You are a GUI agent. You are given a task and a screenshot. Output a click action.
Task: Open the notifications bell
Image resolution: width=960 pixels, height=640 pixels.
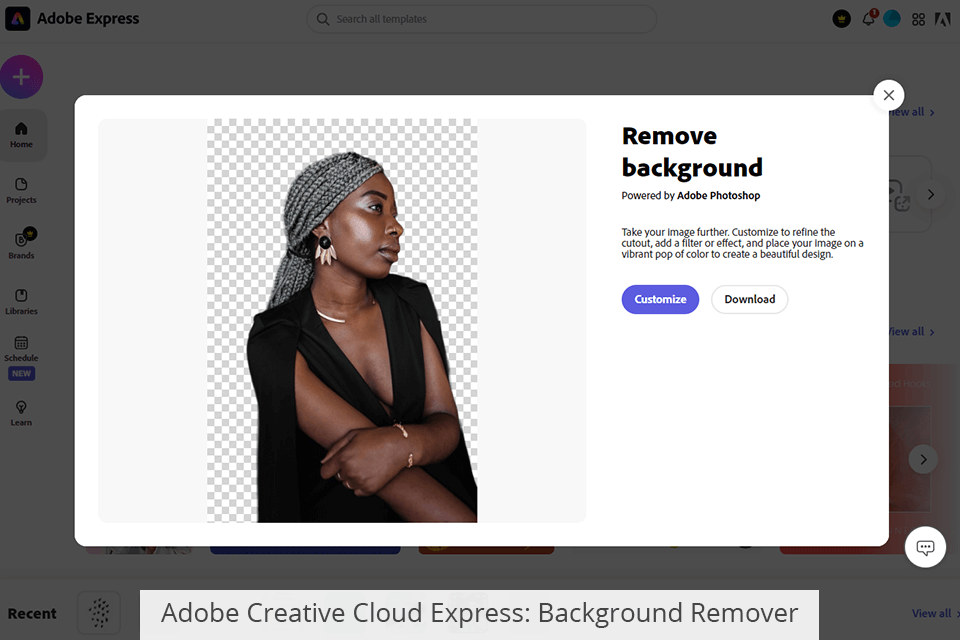pyautogui.click(x=869, y=19)
